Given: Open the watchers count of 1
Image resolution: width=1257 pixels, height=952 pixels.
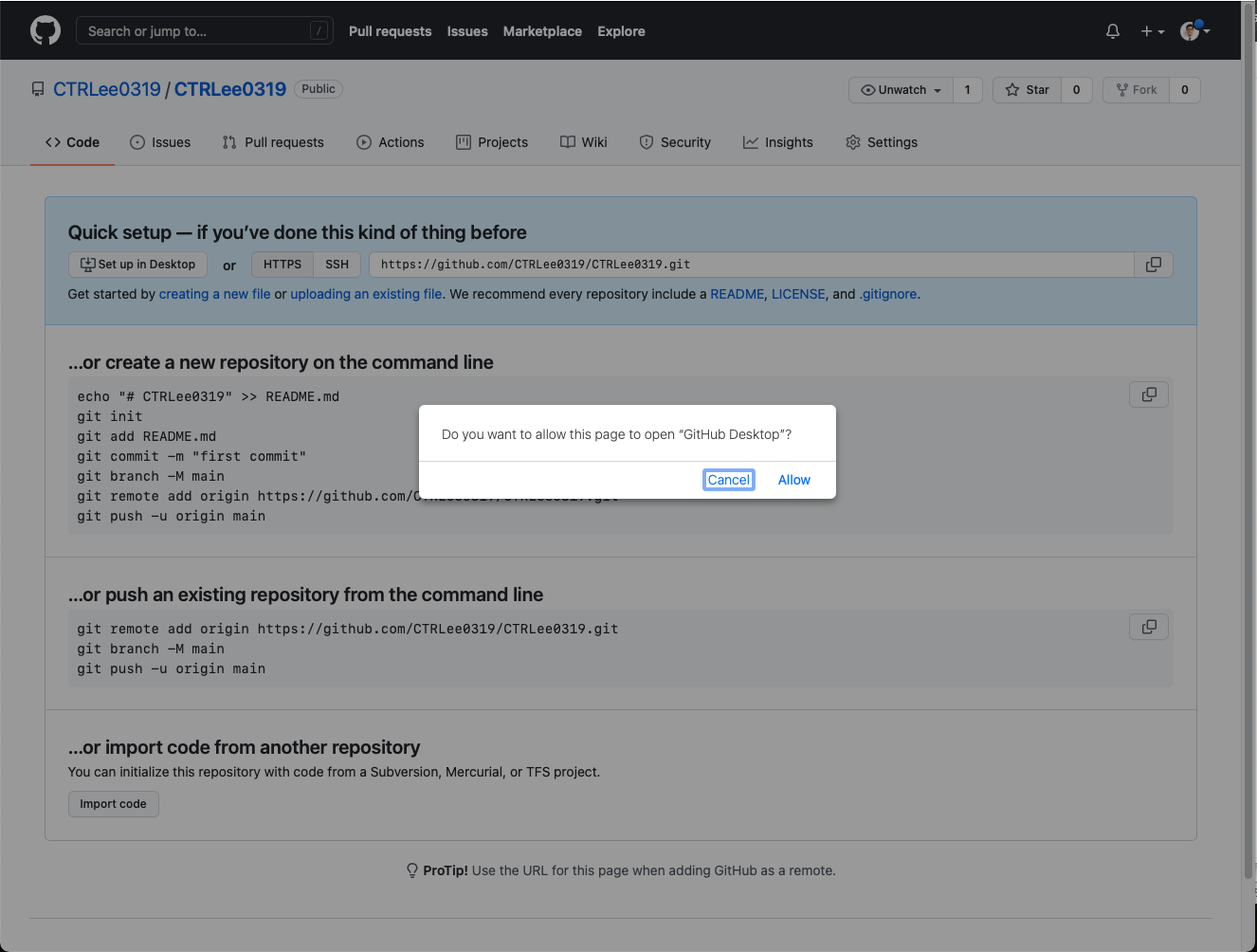Looking at the screenshot, I should point(967,90).
